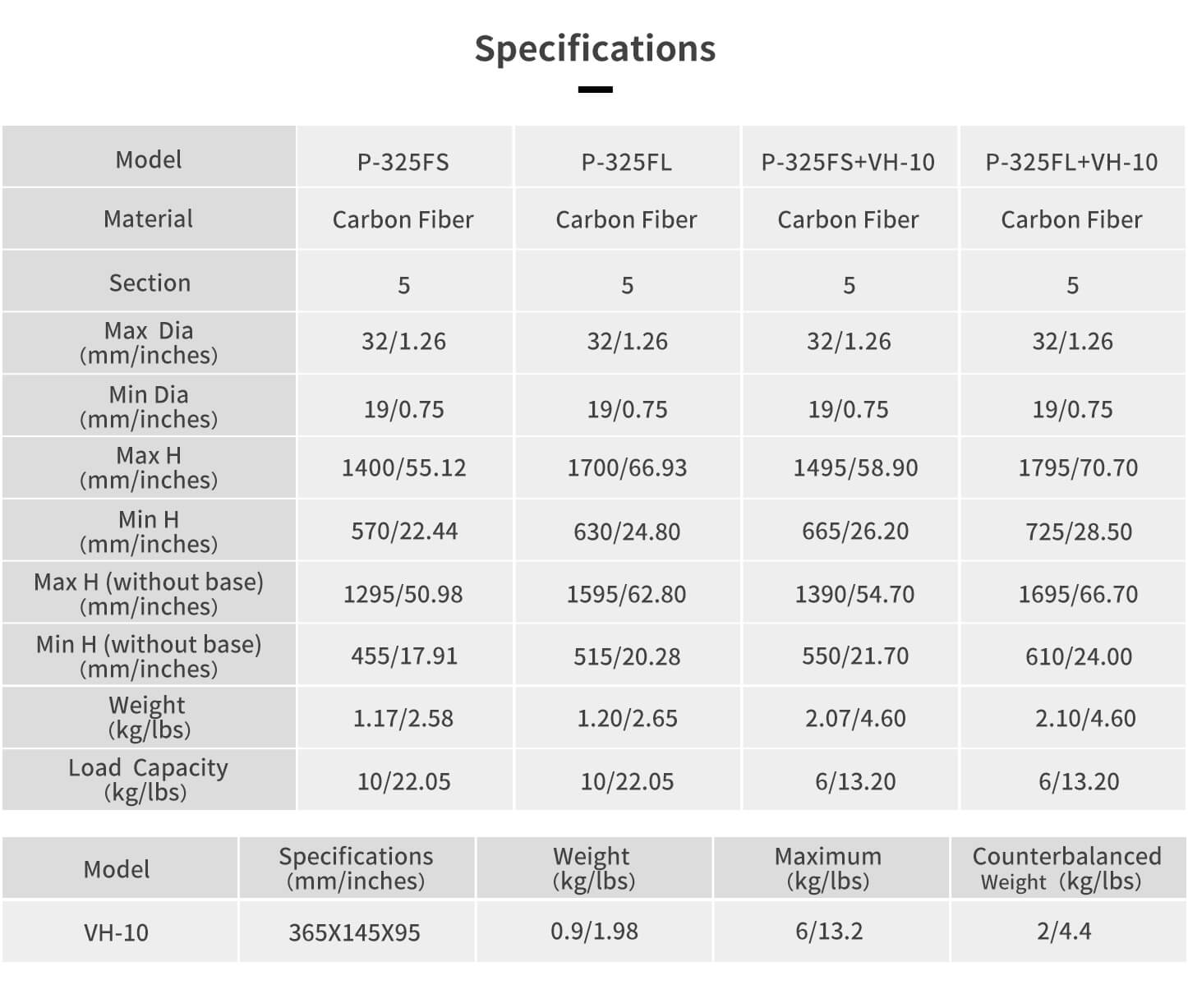The image size is (1188, 1008).
Task: Click the Max Dia row label
Action: tap(149, 343)
